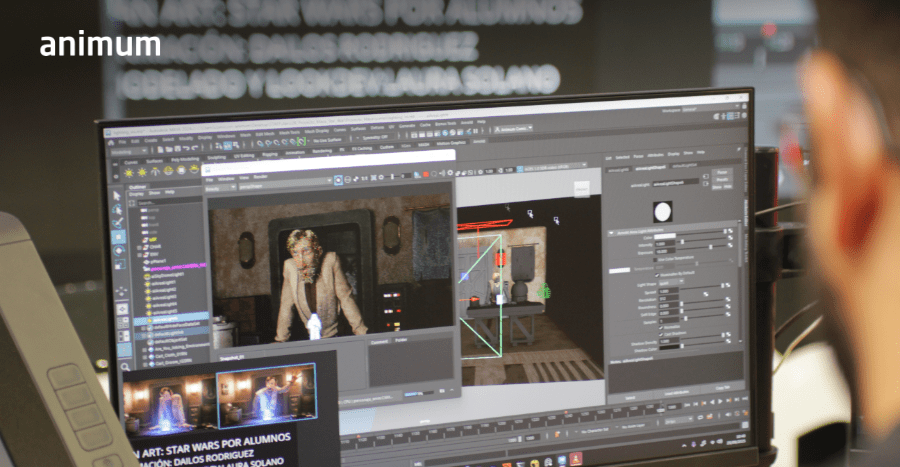Toggle the Cast Shadows checkbox
This screenshot has width=900, height=467.
(661, 333)
